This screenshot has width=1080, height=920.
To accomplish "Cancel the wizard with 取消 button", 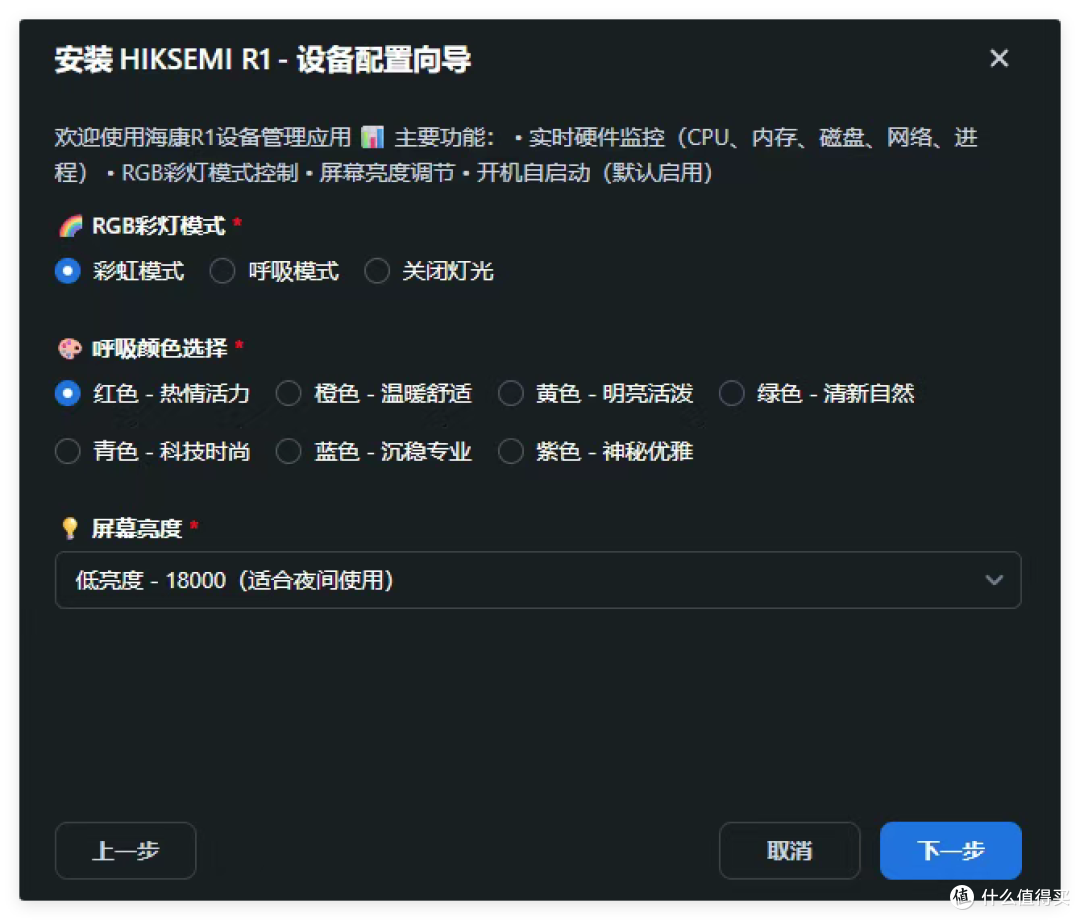I will tap(789, 850).
